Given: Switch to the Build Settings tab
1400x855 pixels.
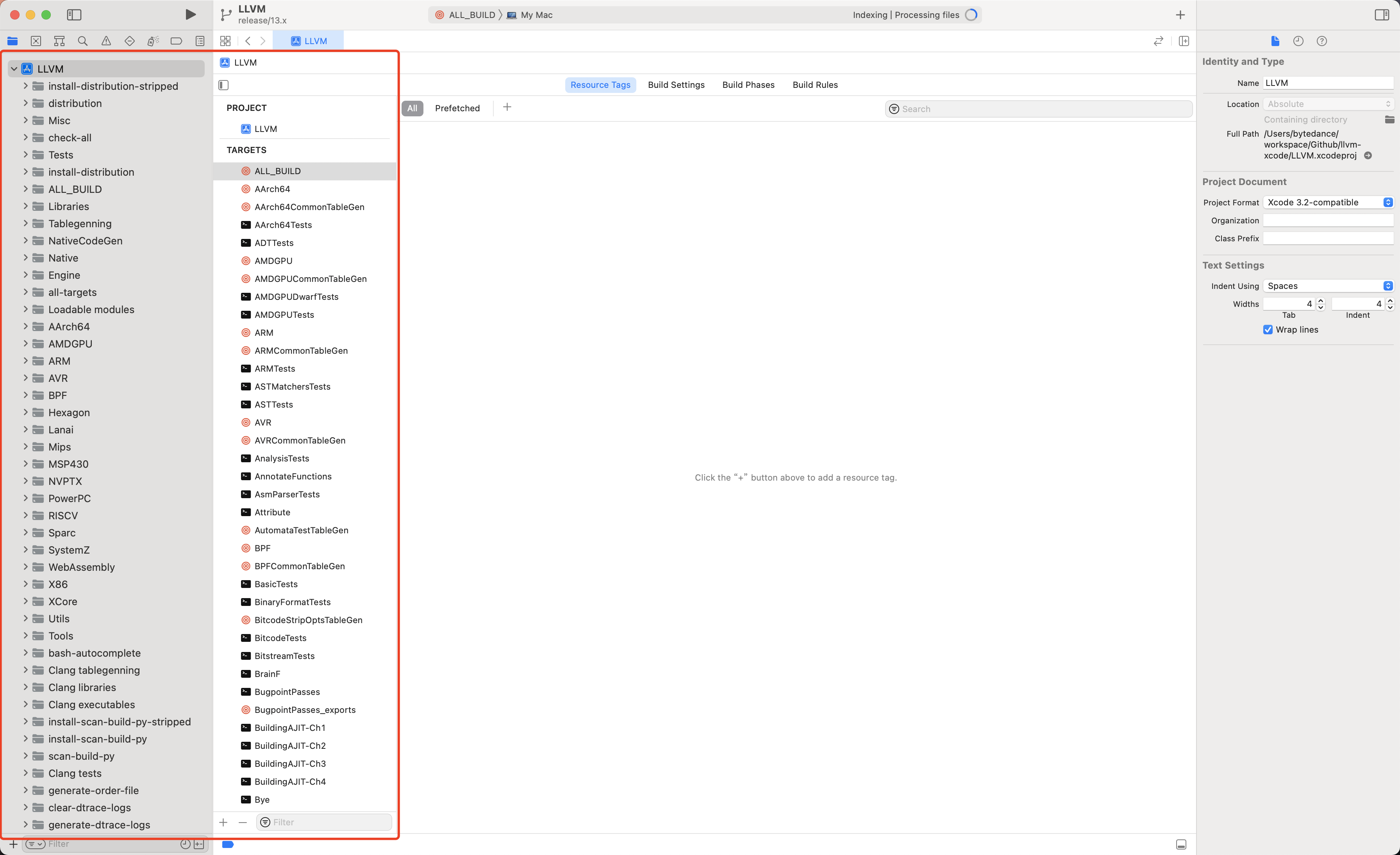Looking at the screenshot, I should (x=676, y=85).
